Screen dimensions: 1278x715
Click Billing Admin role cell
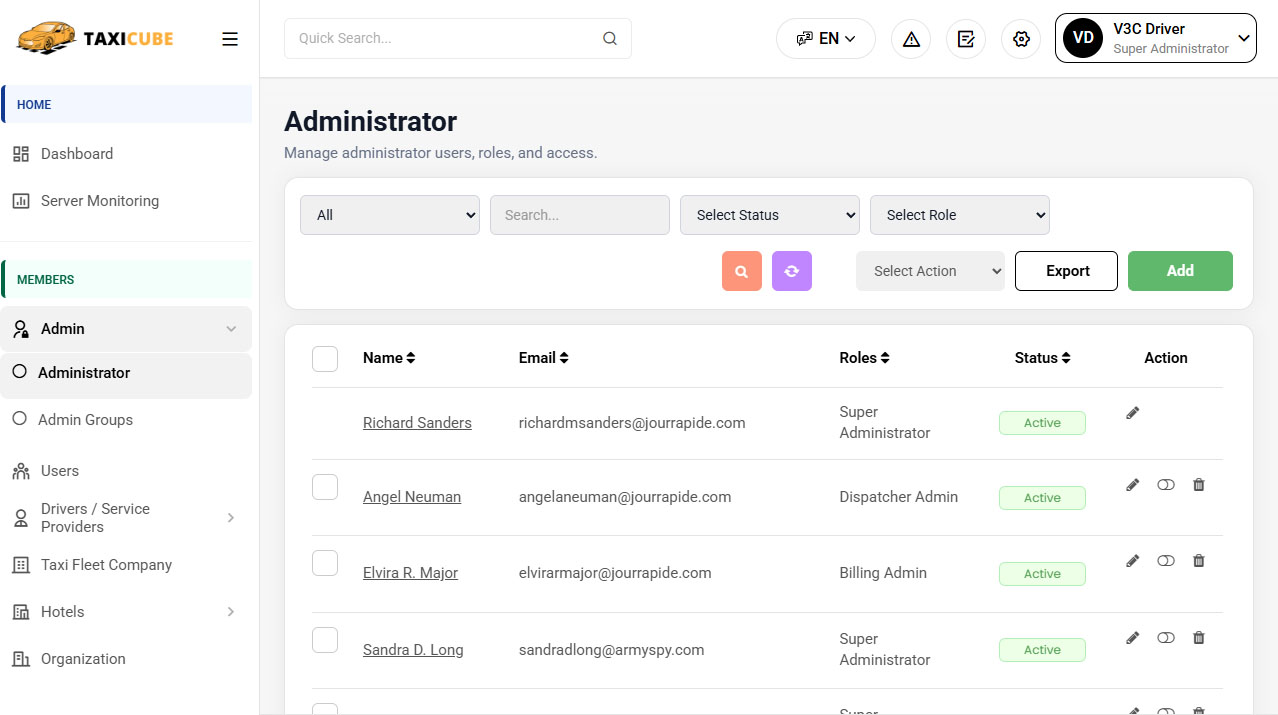(x=883, y=573)
